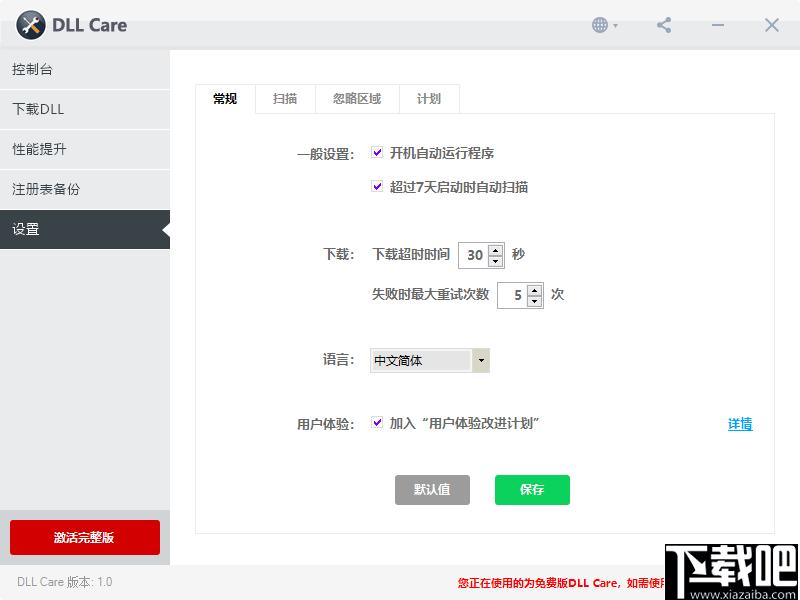Image resolution: width=800 pixels, height=600 pixels.
Task: Select the 设置 sidebar item
Action: click(85, 230)
